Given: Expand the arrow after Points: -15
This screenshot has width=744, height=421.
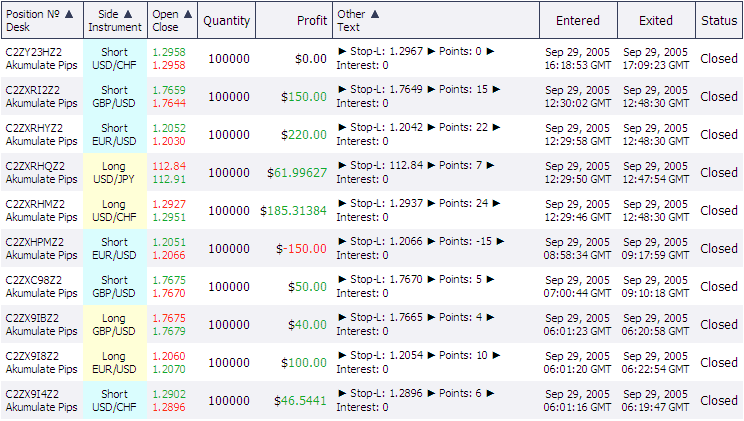Looking at the screenshot, I should tap(500, 241).
